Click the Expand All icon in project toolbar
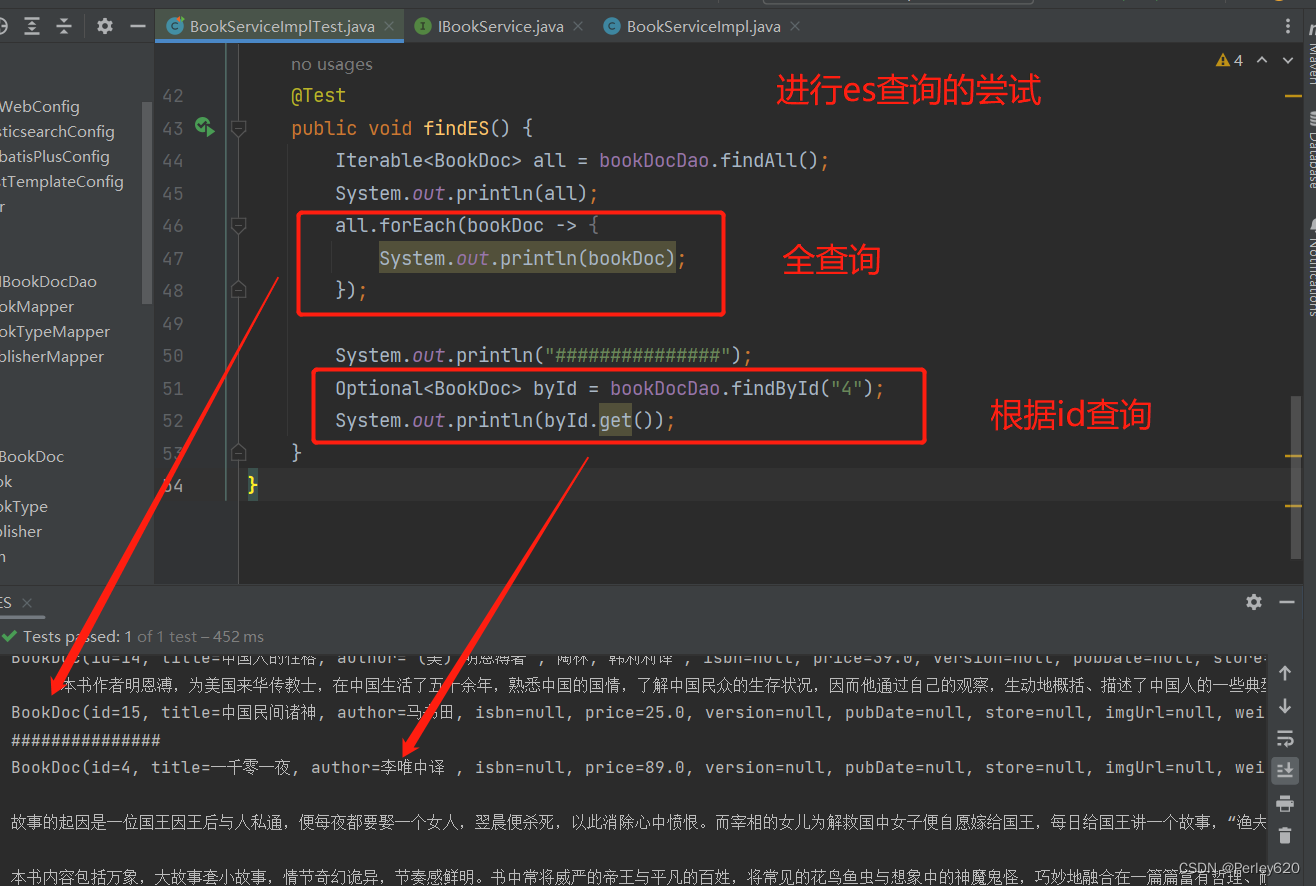 click(32, 26)
